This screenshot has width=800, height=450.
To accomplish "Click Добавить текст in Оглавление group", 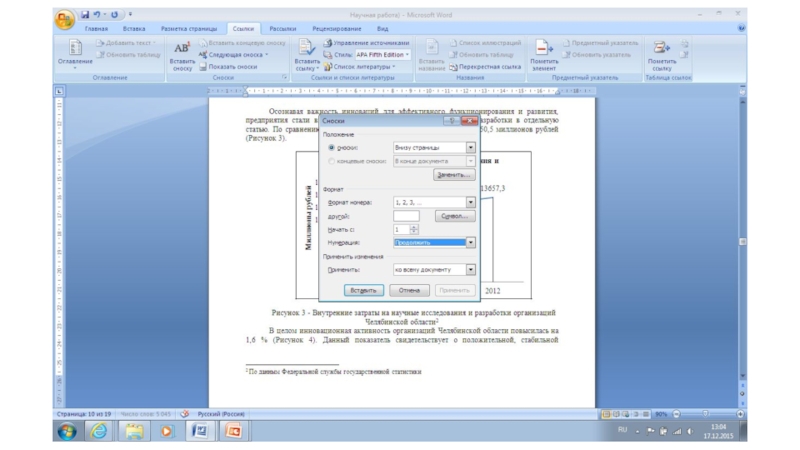I will [x=127, y=43].
